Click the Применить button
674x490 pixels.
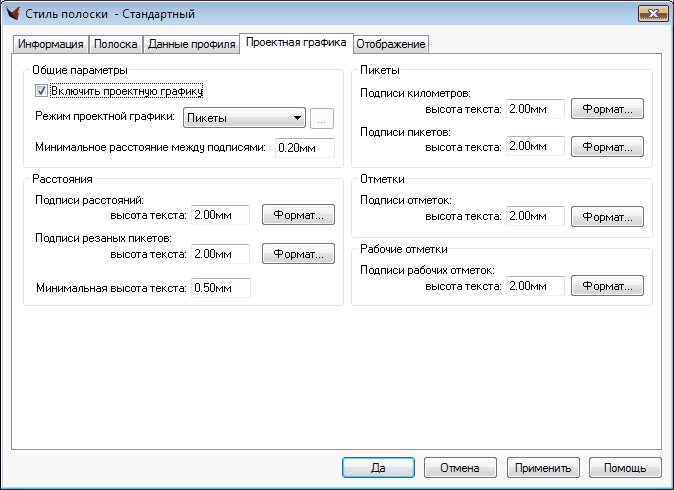click(543, 468)
